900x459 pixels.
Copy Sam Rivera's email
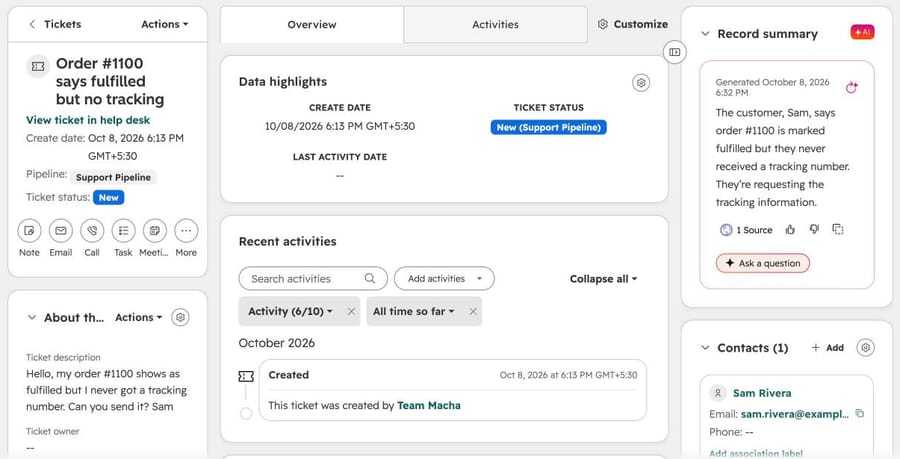(859, 413)
